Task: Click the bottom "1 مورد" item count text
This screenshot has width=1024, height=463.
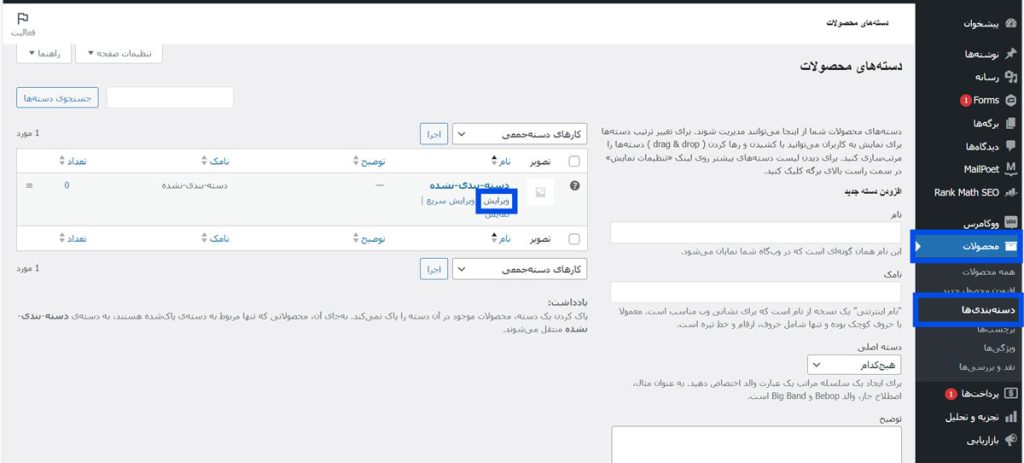Action: [28, 268]
